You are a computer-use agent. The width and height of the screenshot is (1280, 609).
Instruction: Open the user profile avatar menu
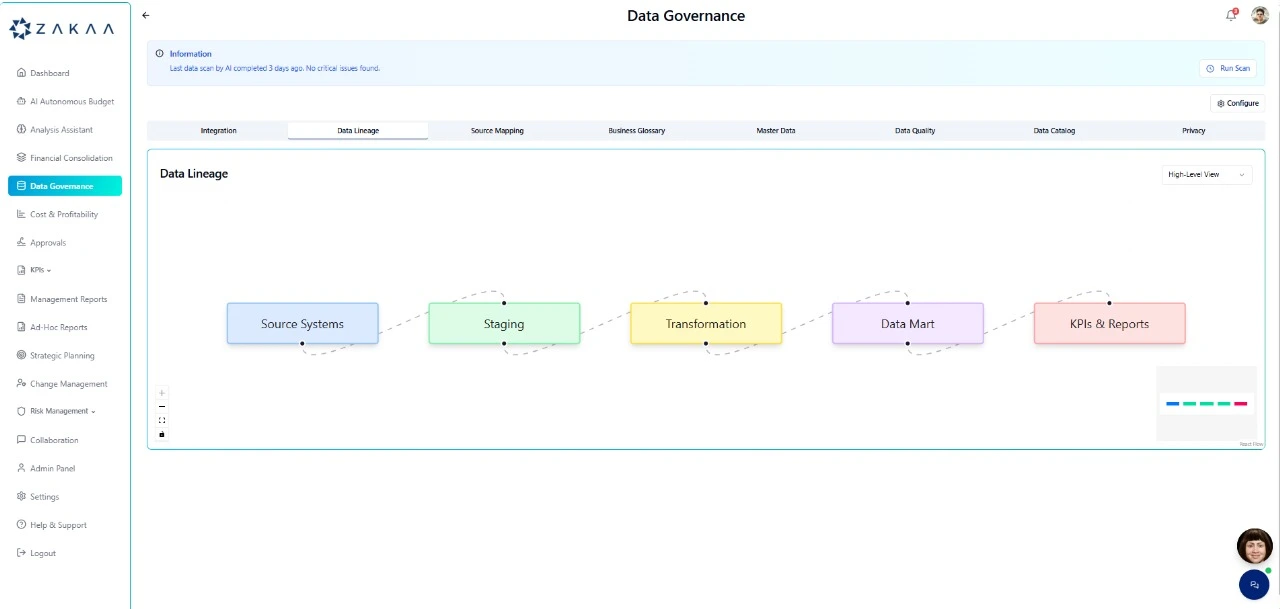(x=1260, y=15)
